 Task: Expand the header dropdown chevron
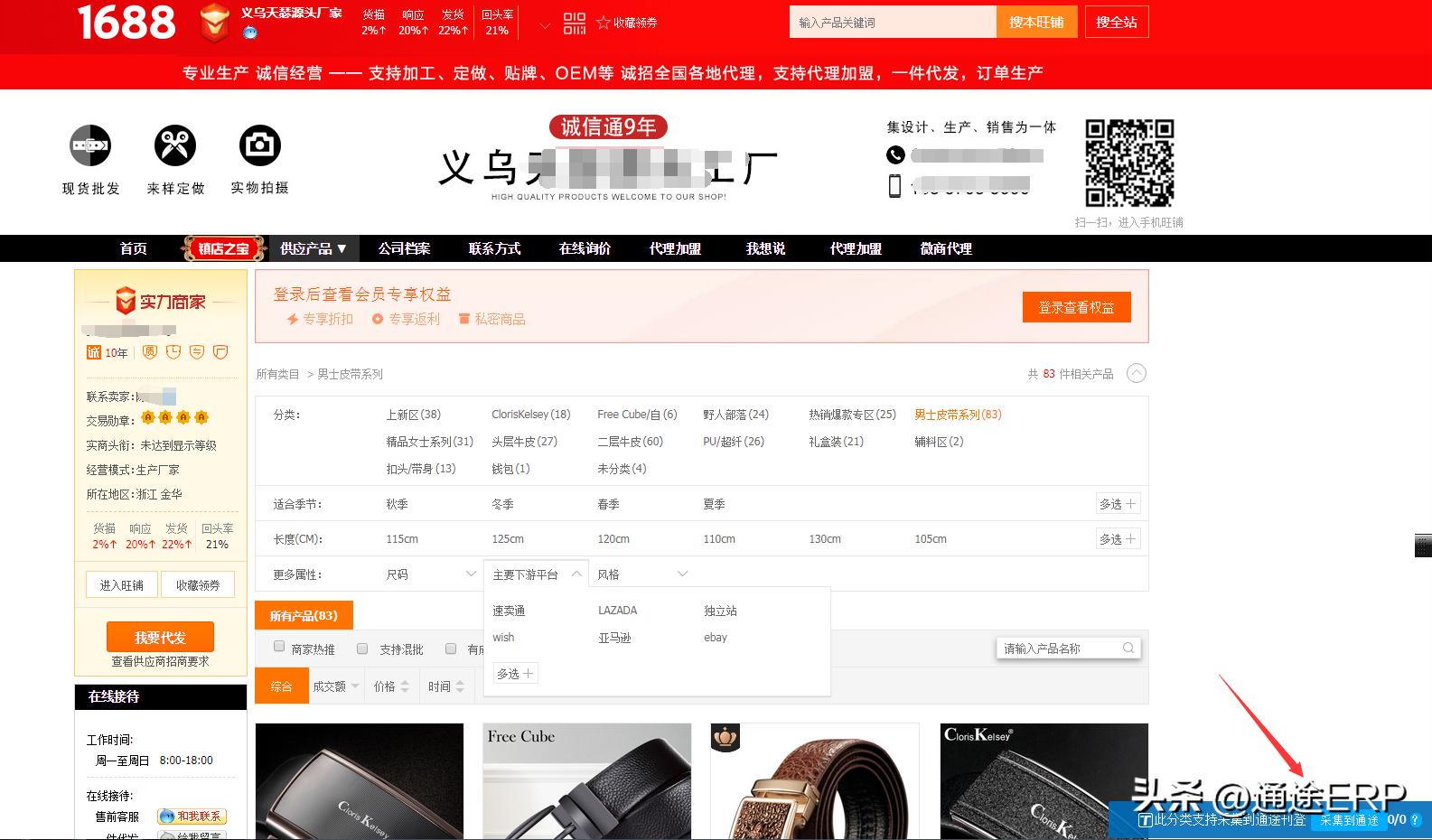(x=545, y=25)
